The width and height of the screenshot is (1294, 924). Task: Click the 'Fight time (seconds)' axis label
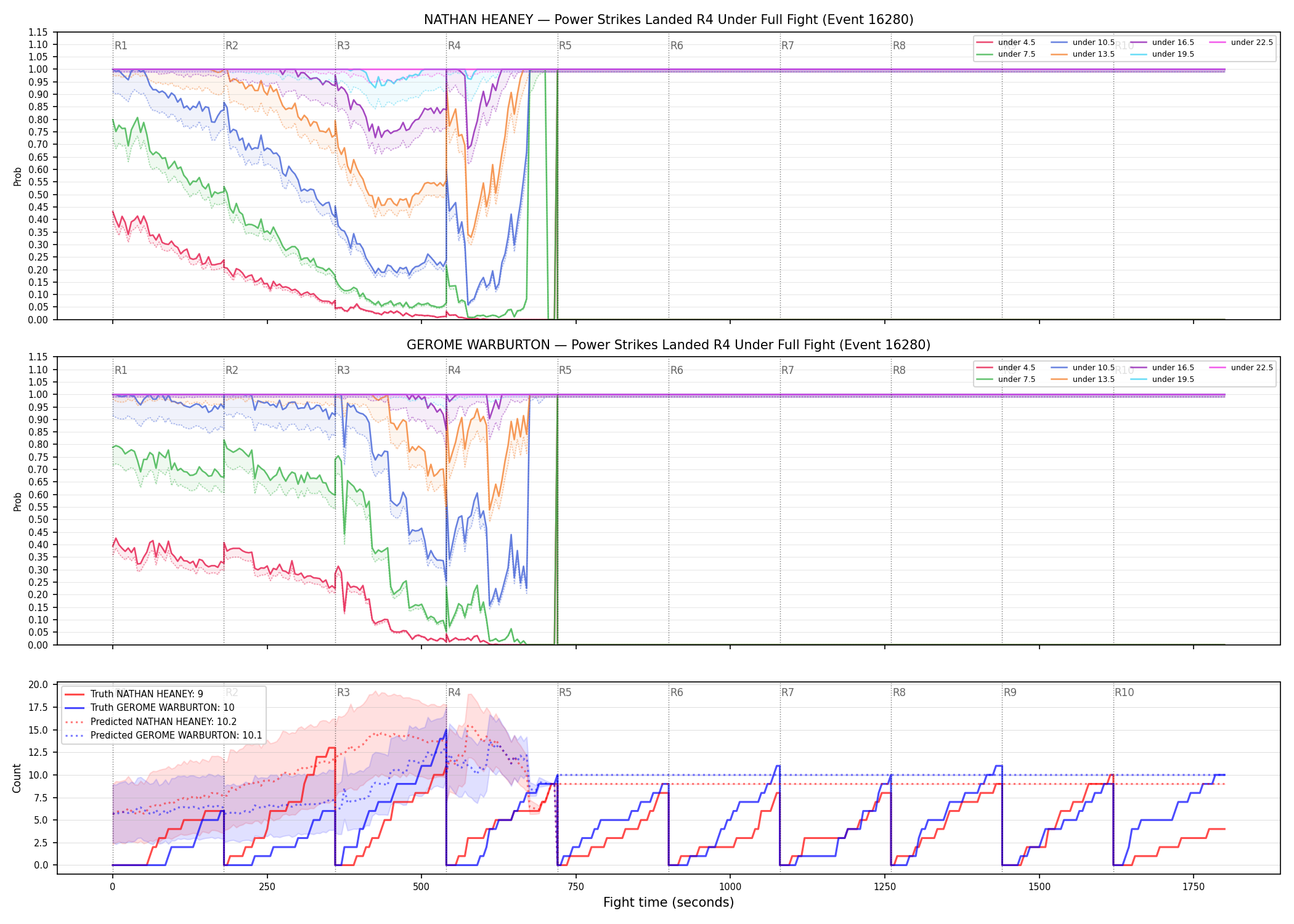(x=669, y=902)
